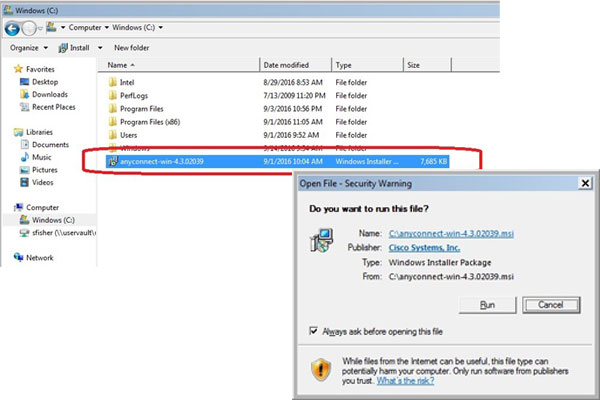Click the Install toolbar button
This screenshot has width=600, height=400.
77,47
